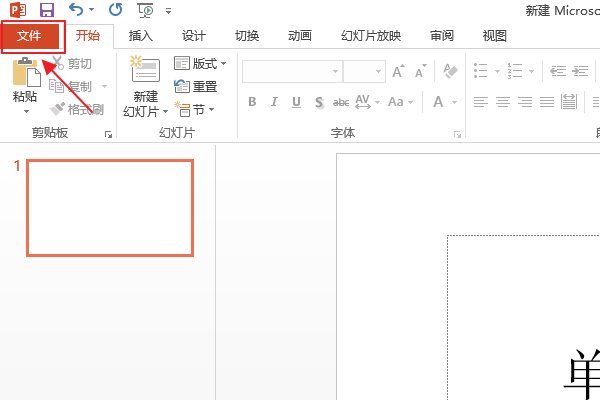Viewport: 600px width, 400px height.
Task: Open the Aa change case menu
Action: coord(400,102)
